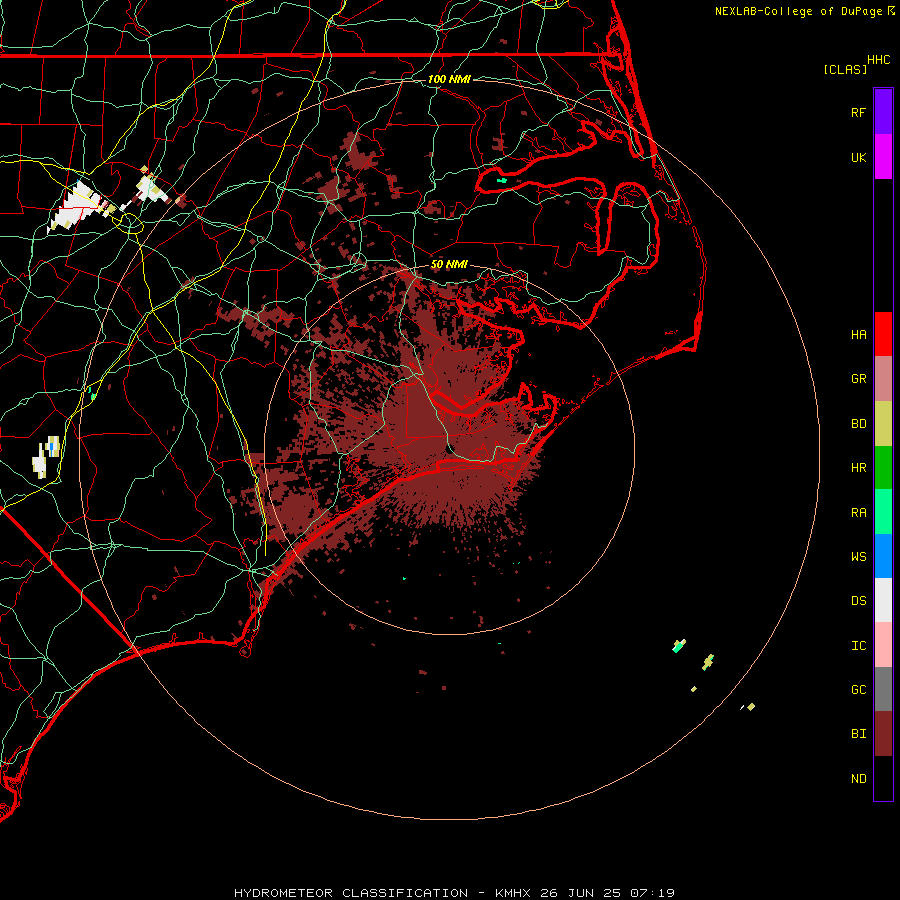Select the BD yellow legend block
Screen dimensions: 900x900
[x=883, y=424]
